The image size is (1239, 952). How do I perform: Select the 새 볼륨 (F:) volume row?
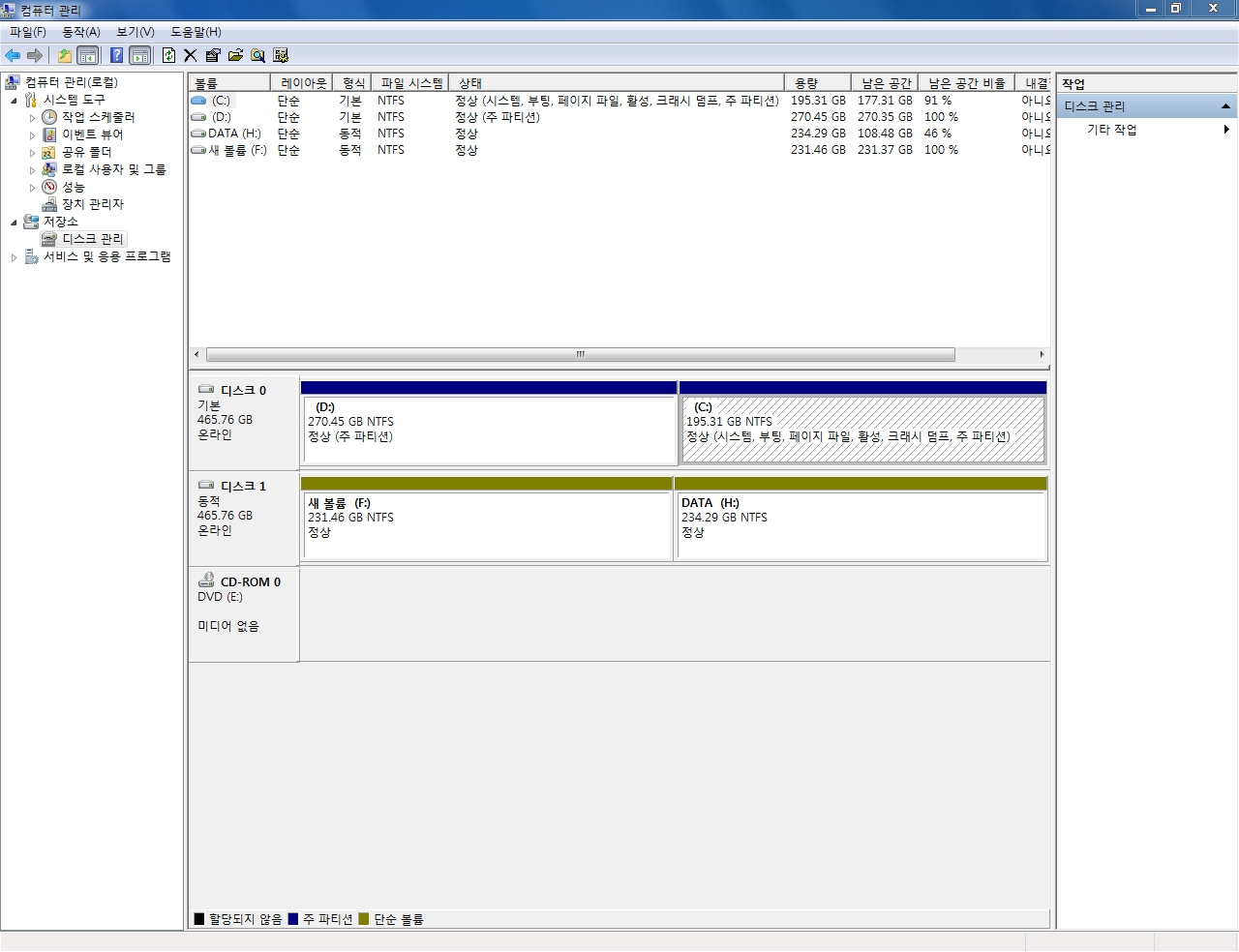(619, 150)
